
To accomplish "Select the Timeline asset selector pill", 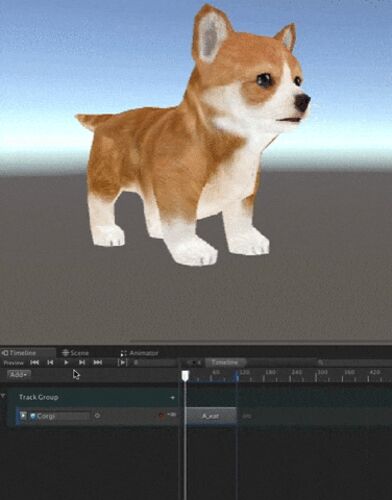I will 225,362.
